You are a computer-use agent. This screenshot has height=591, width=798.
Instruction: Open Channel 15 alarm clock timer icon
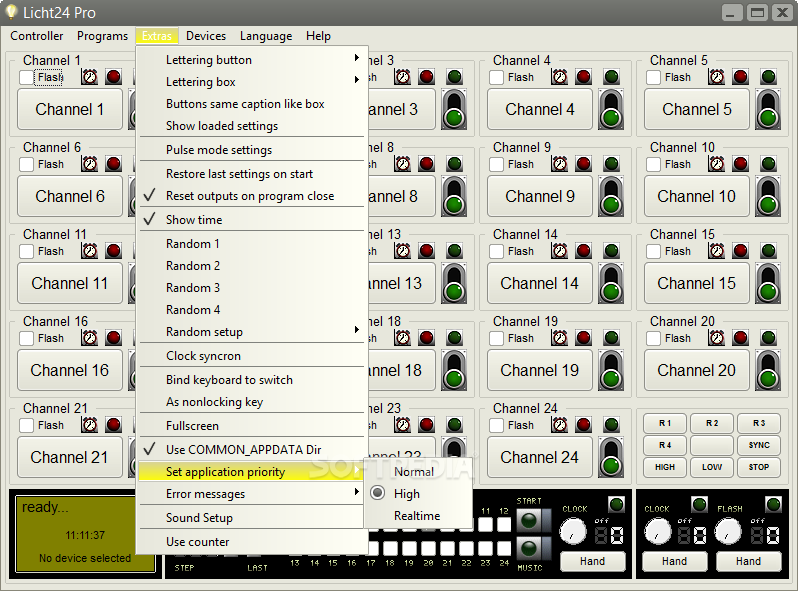(717, 251)
